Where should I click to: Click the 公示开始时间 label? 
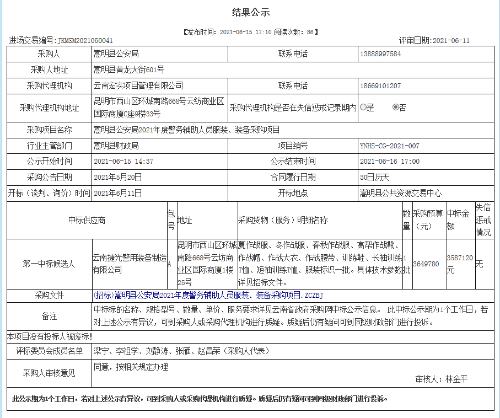[x=49, y=161]
